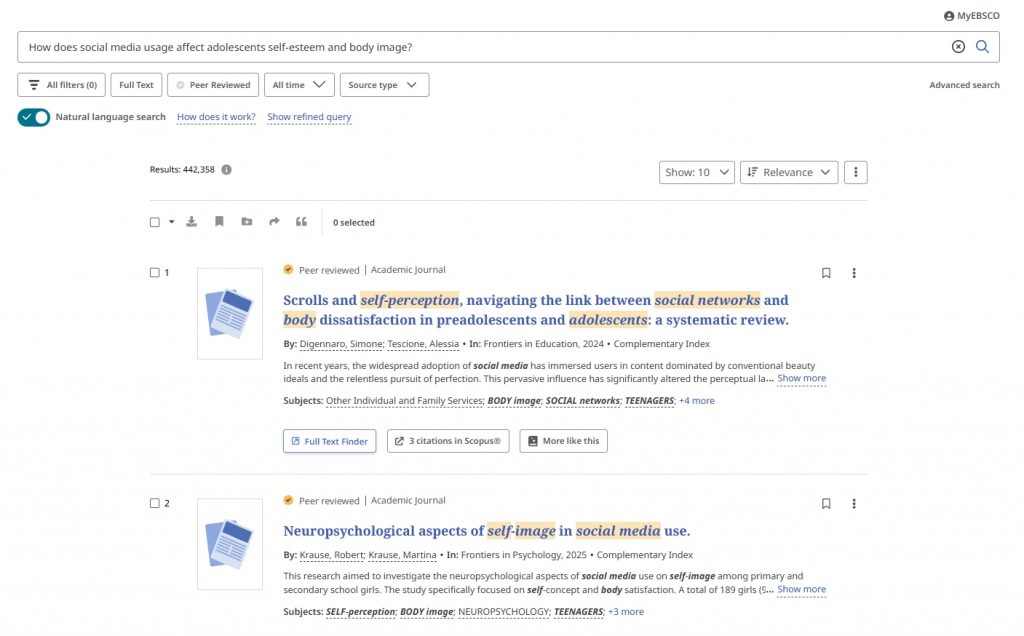Click the download icon in results toolbar
The width and height of the screenshot is (1024, 636).
click(191, 222)
